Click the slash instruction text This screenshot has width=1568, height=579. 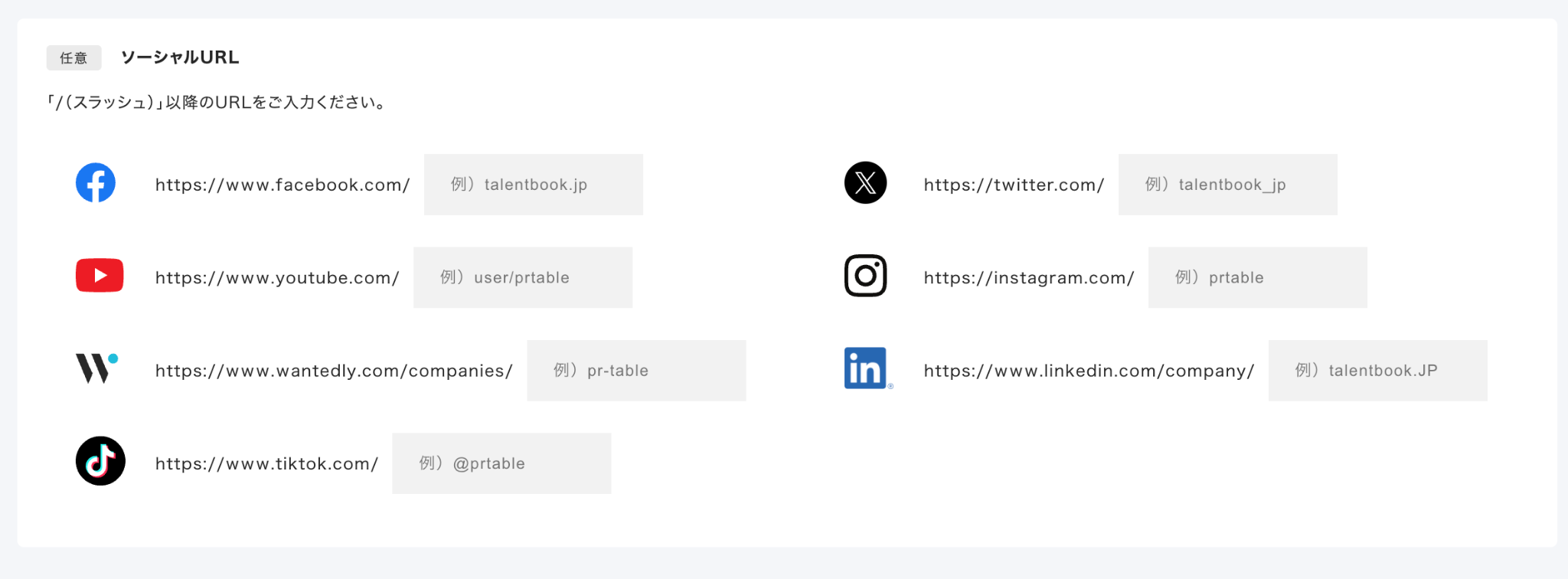(x=217, y=103)
